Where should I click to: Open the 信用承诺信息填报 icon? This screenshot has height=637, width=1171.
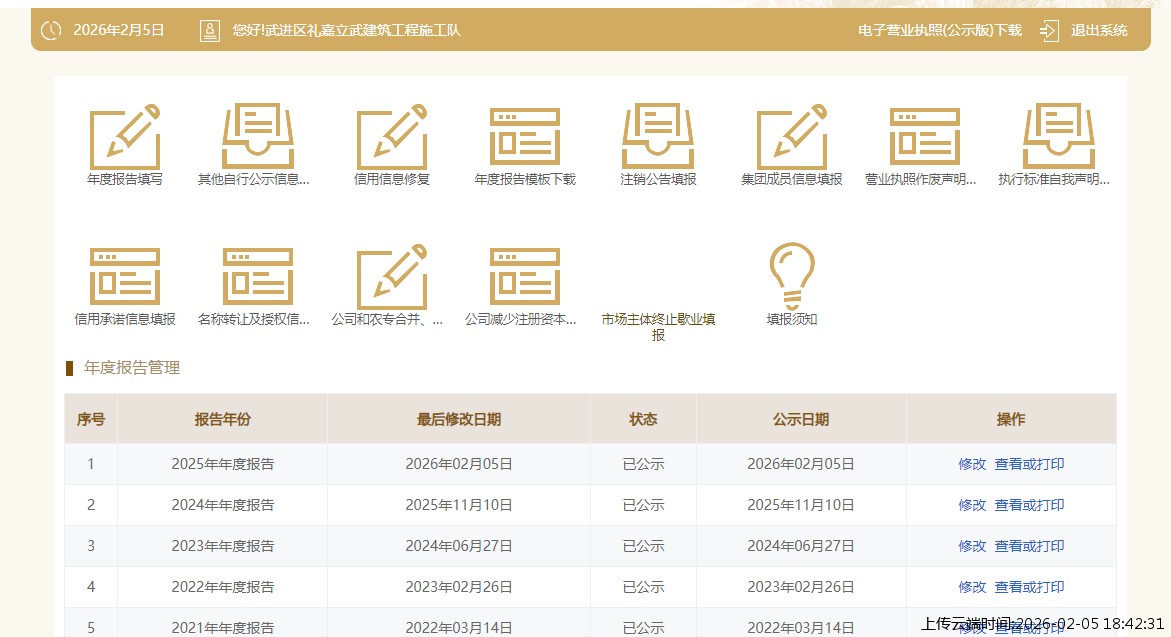(x=125, y=276)
